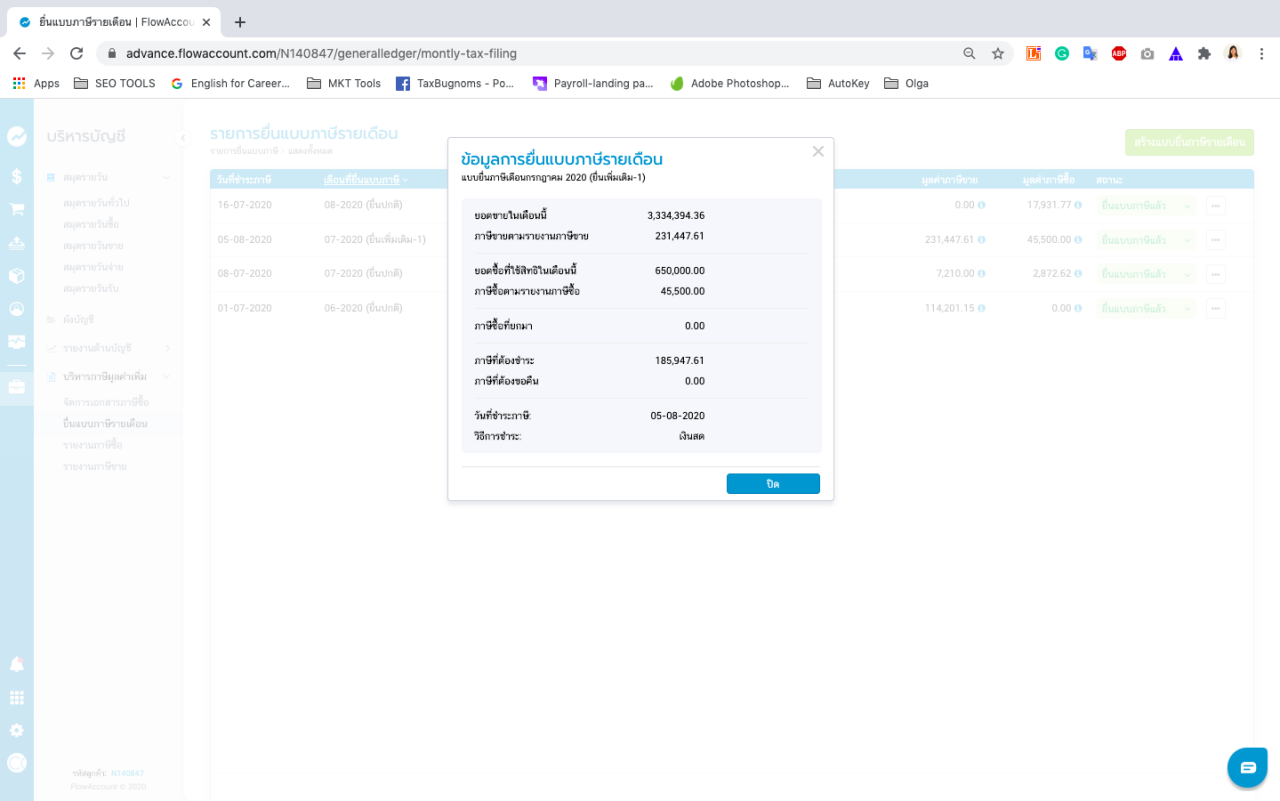
Task: Open the box products icon
Action: (x=17, y=276)
